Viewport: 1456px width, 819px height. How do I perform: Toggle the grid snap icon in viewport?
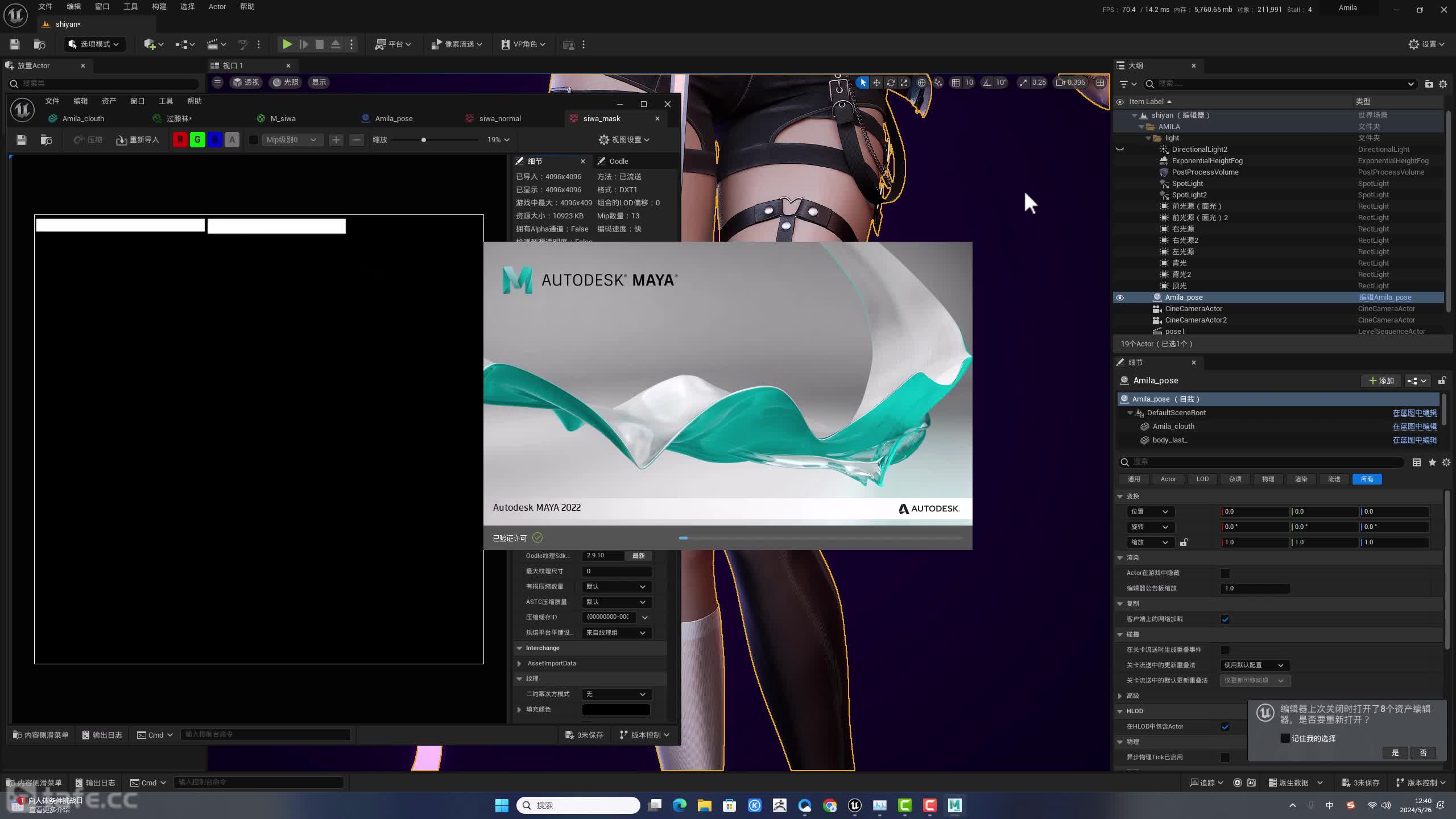click(x=955, y=82)
